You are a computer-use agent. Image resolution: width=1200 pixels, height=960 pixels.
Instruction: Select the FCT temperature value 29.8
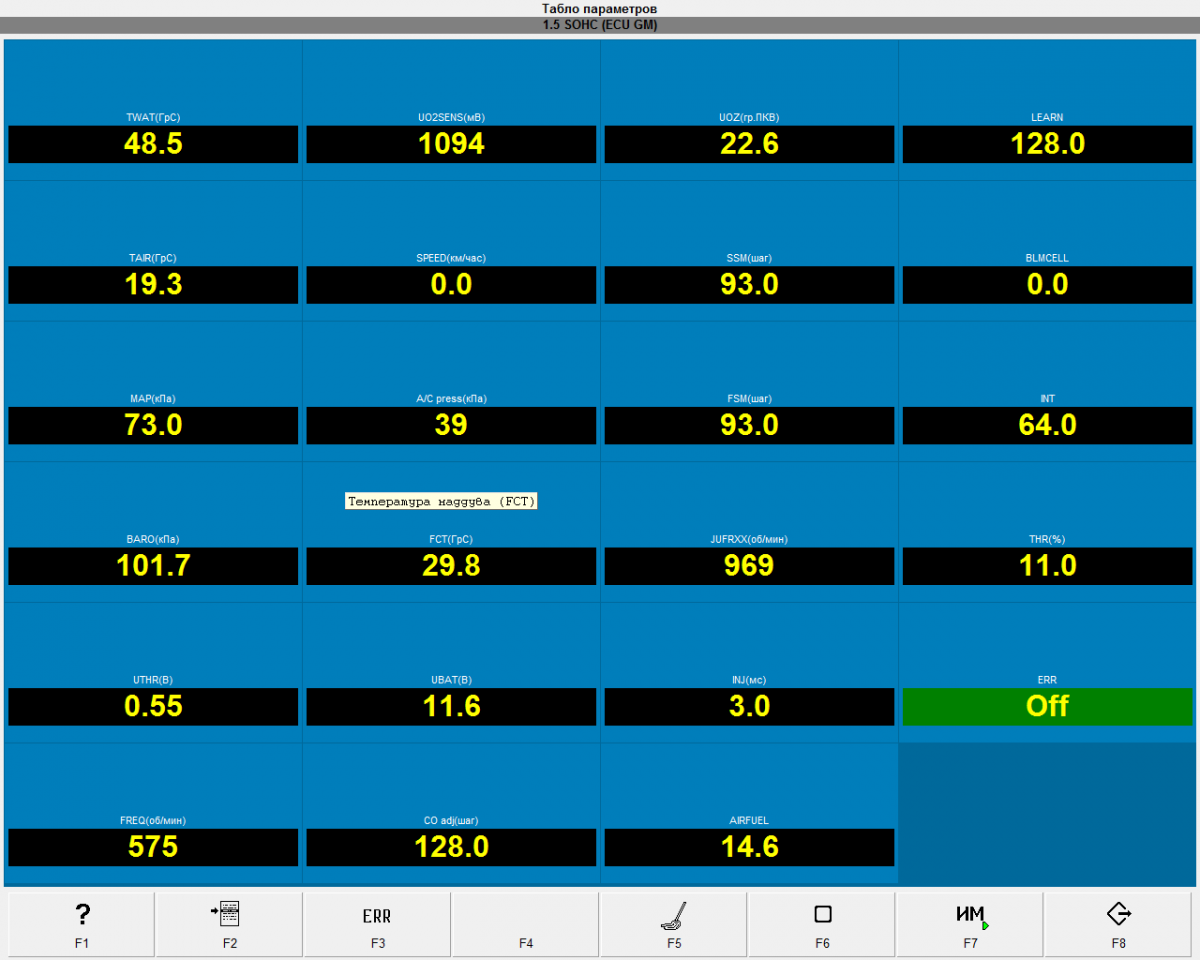(x=451, y=566)
